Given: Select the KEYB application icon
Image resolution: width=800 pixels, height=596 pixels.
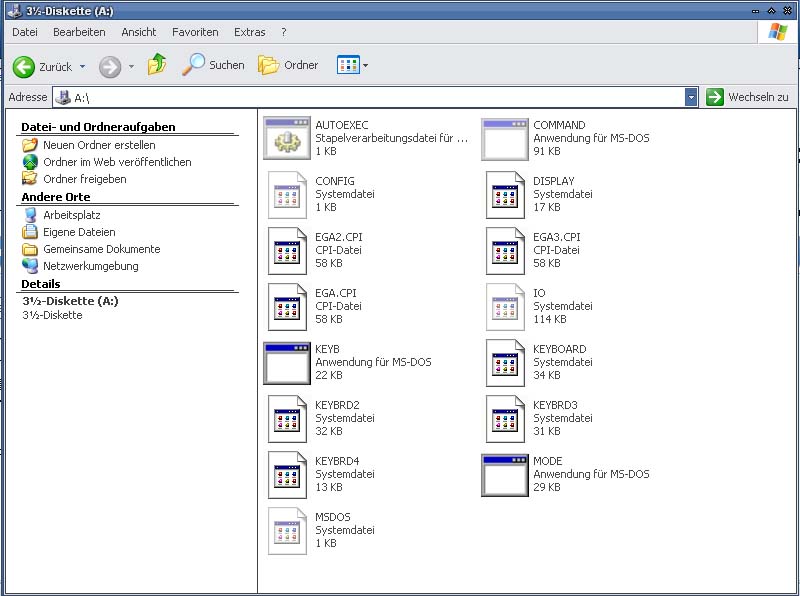Looking at the screenshot, I should [287, 363].
